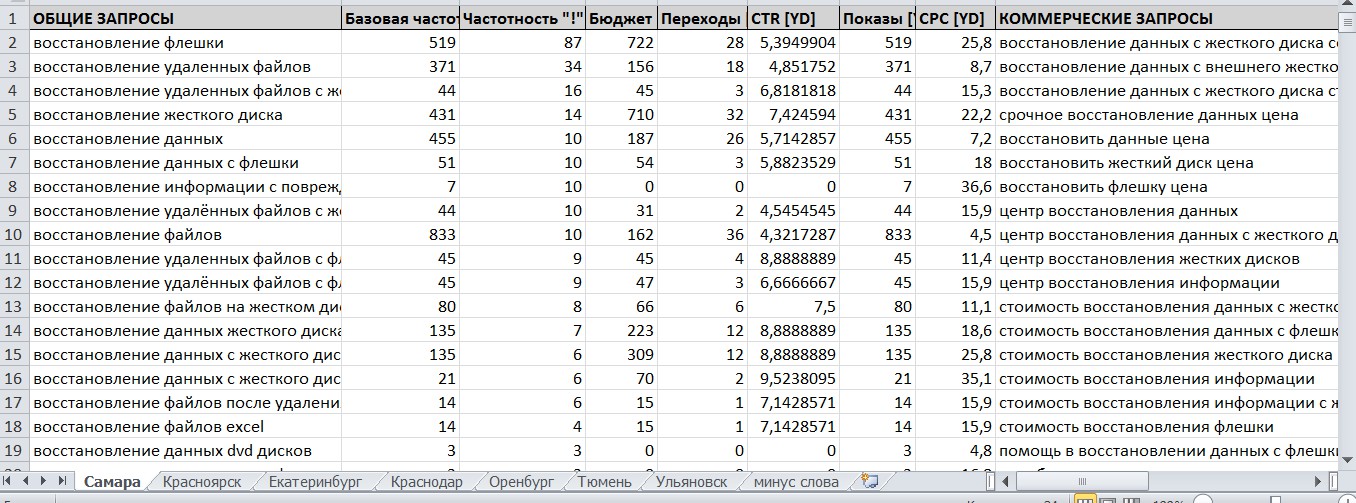This screenshot has height=503, width=1356.
Task: Select the Тюмень sheet tab
Action: (604, 481)
